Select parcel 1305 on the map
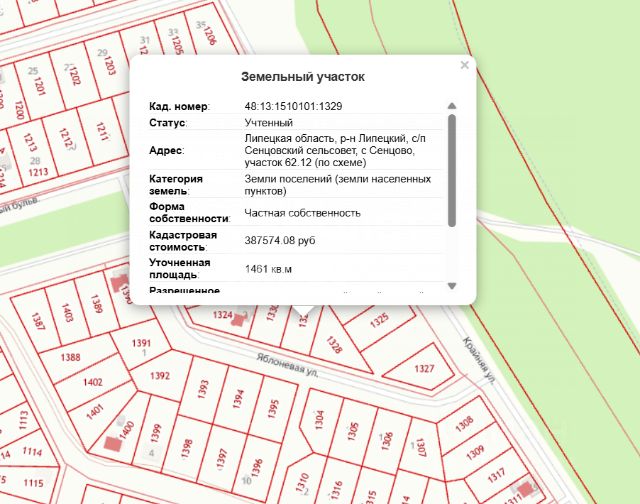This screenshot has width=640, height=504. 353,431
